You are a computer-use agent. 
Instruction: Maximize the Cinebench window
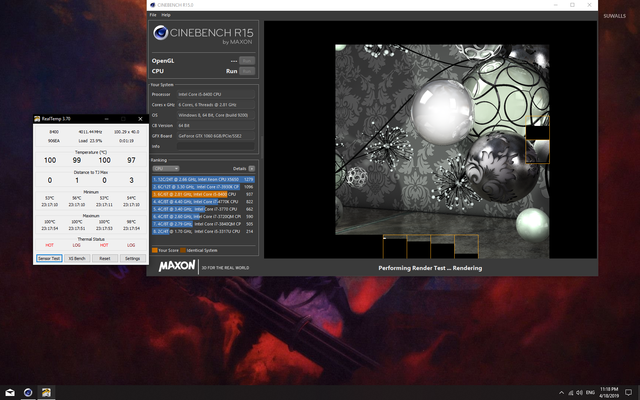pos(572,5)
